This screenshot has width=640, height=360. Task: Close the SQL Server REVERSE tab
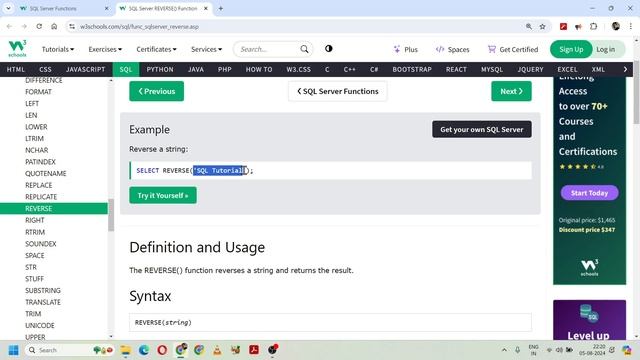point(206,8)
